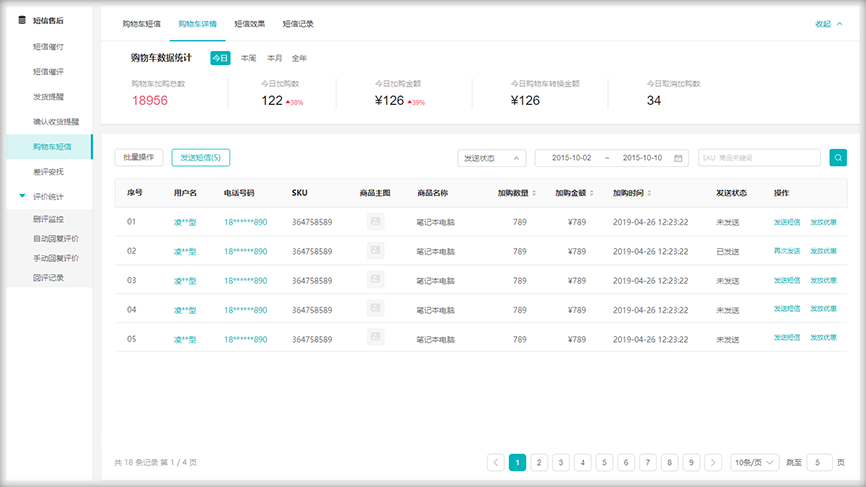Screen dimensions: 866x487
Task: Click sort arrows on 加购数量 column
Action: click(534, 193)
